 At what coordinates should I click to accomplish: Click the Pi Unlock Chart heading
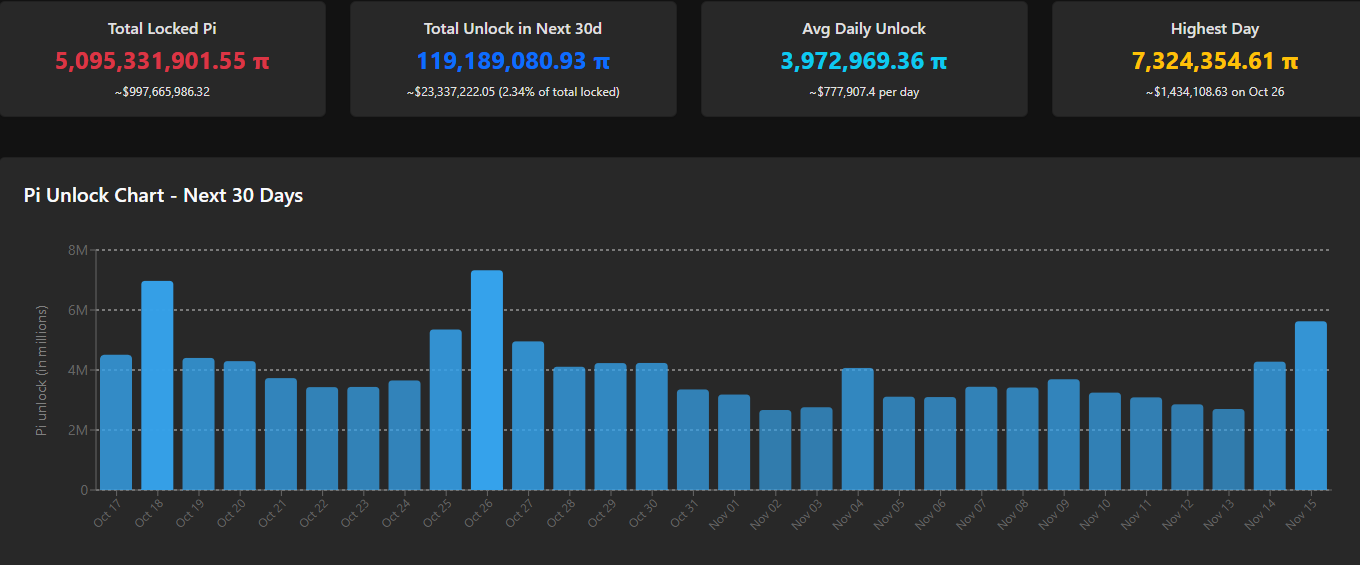pos(163,195)
